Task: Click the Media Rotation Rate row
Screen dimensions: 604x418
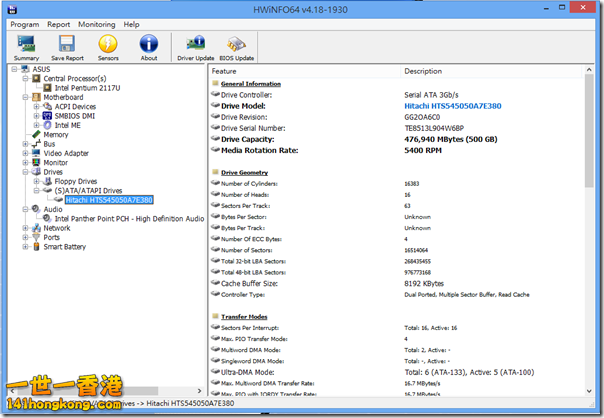Action: click(x=397, y=150)
